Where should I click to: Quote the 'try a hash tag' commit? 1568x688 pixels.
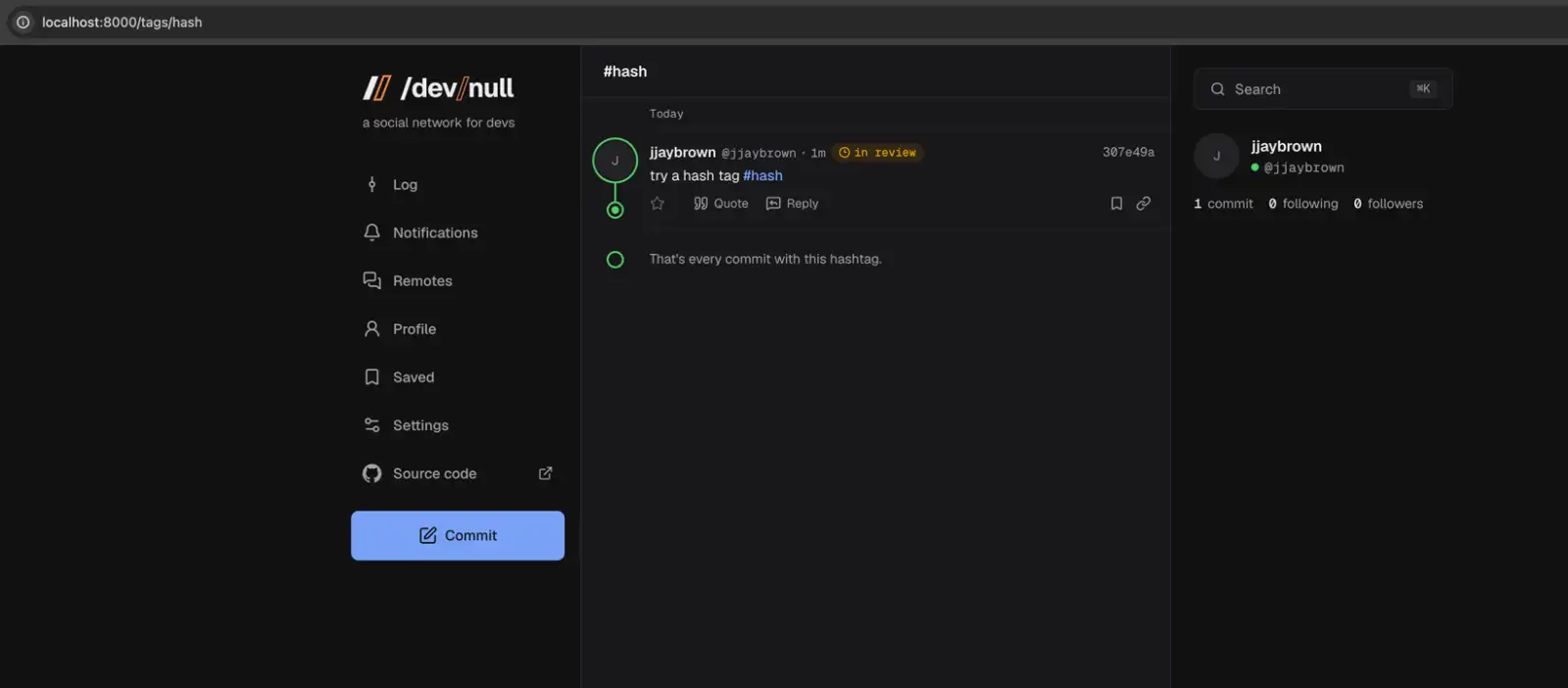(721, 204)
